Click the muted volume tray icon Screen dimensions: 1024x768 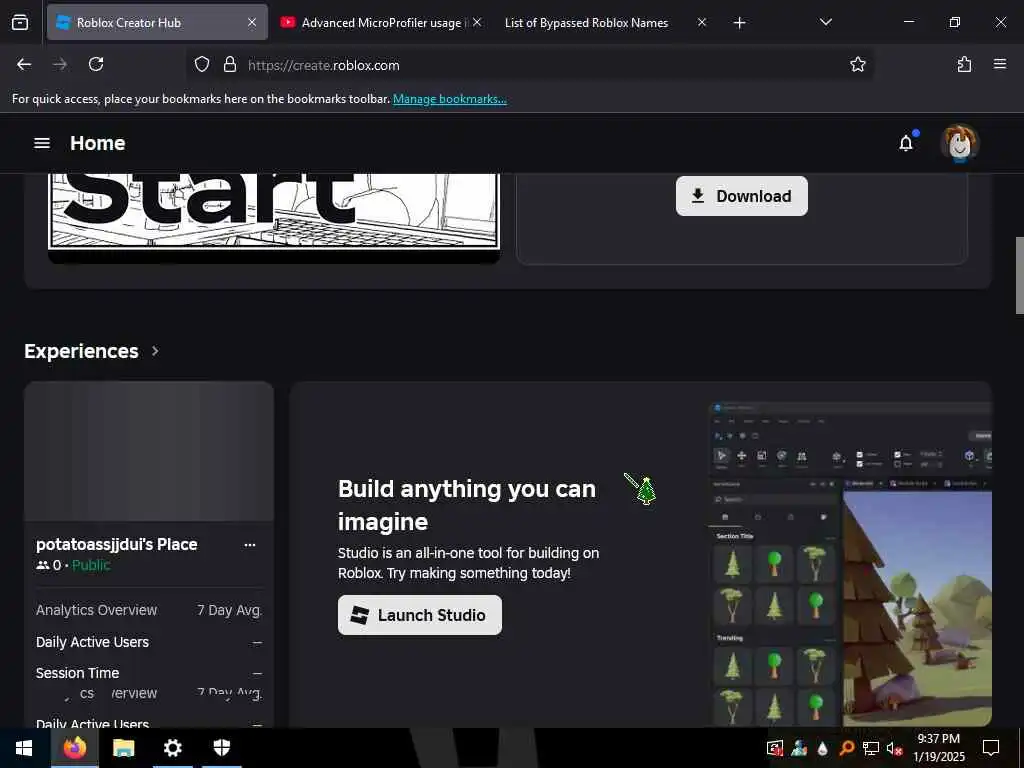[894, 748]
